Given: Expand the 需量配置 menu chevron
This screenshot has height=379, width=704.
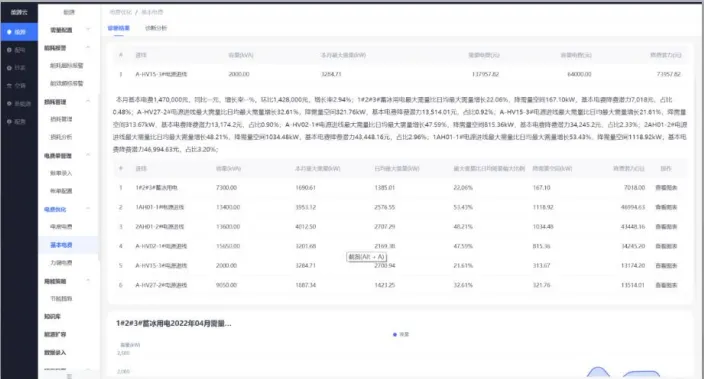Looking at the screenshot, I should tap(88, 30).
